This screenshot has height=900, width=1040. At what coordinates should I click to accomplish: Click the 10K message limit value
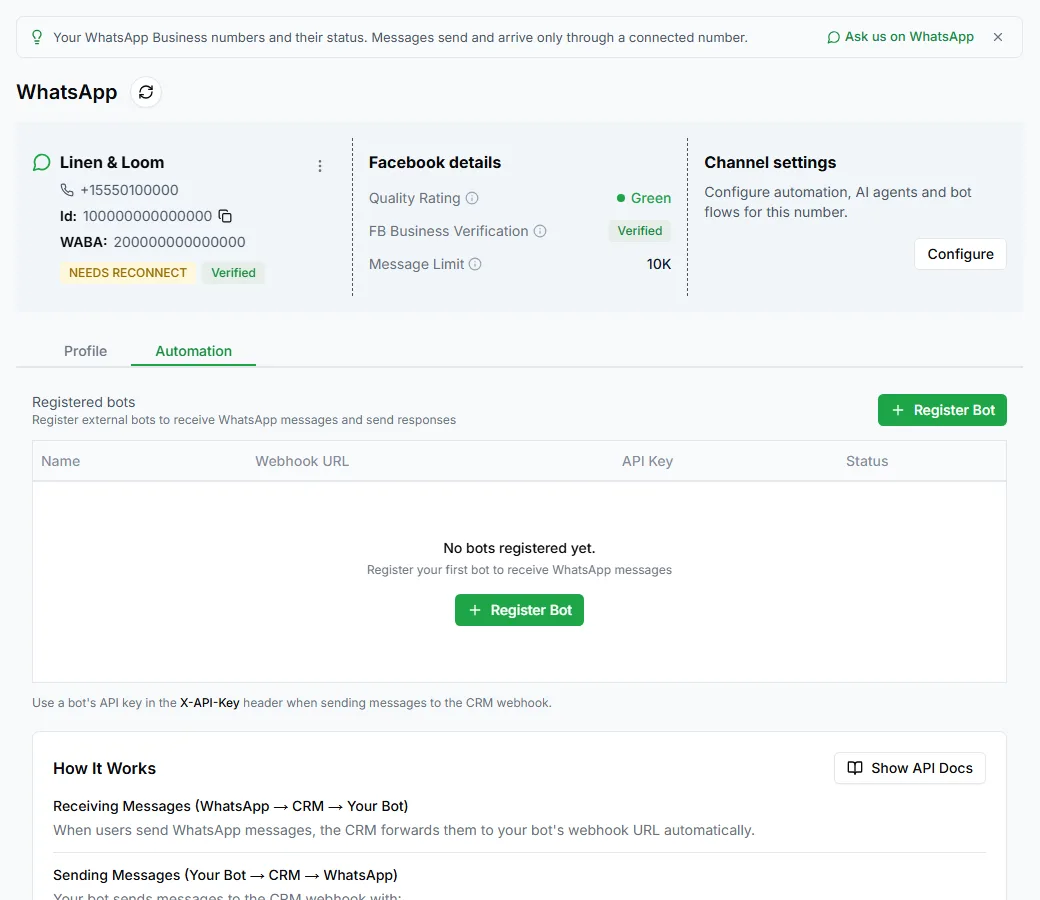click(659, 264)
